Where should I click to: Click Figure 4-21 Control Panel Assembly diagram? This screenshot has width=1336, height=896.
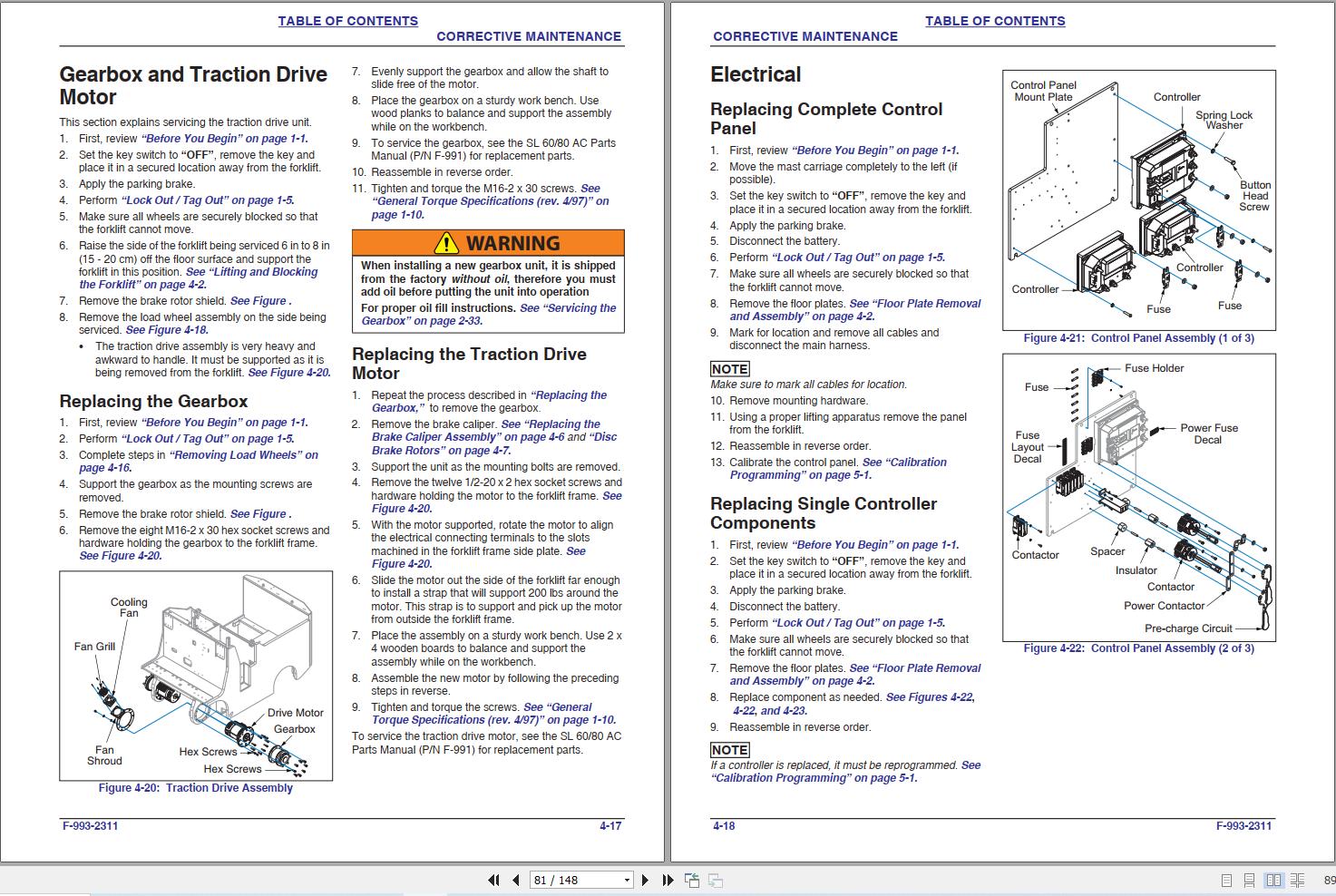(1138, 200)
